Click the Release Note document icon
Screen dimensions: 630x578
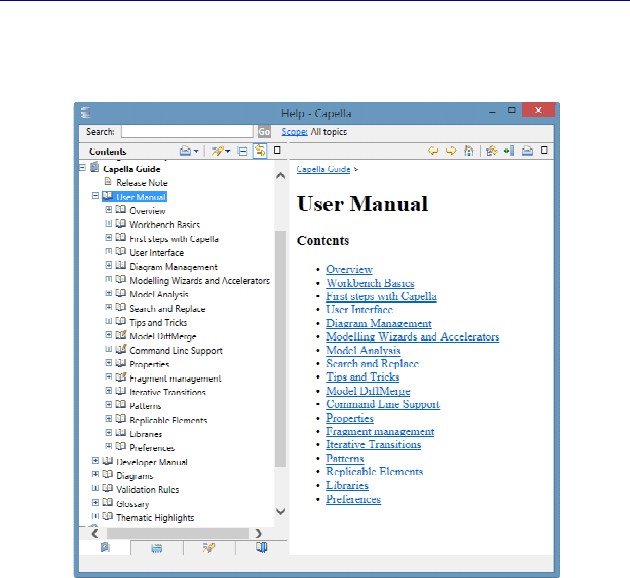click(108, 181)
